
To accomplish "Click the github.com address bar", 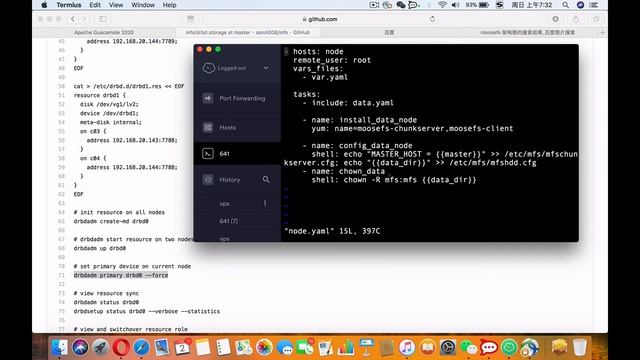I will coord(320,19).
